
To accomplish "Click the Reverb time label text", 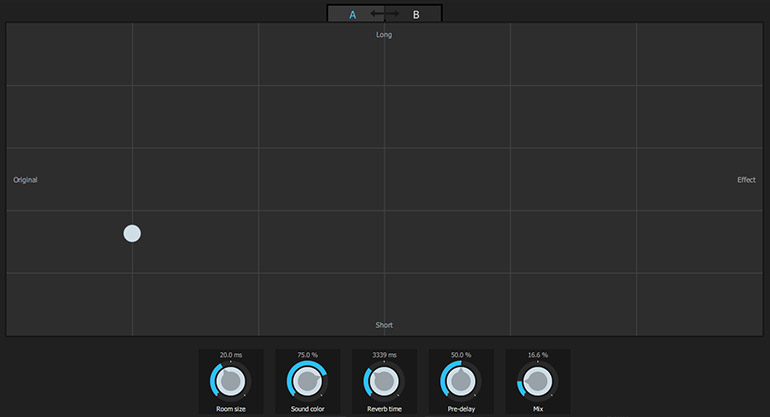I will pyautogui.click(x=385, y=409).
